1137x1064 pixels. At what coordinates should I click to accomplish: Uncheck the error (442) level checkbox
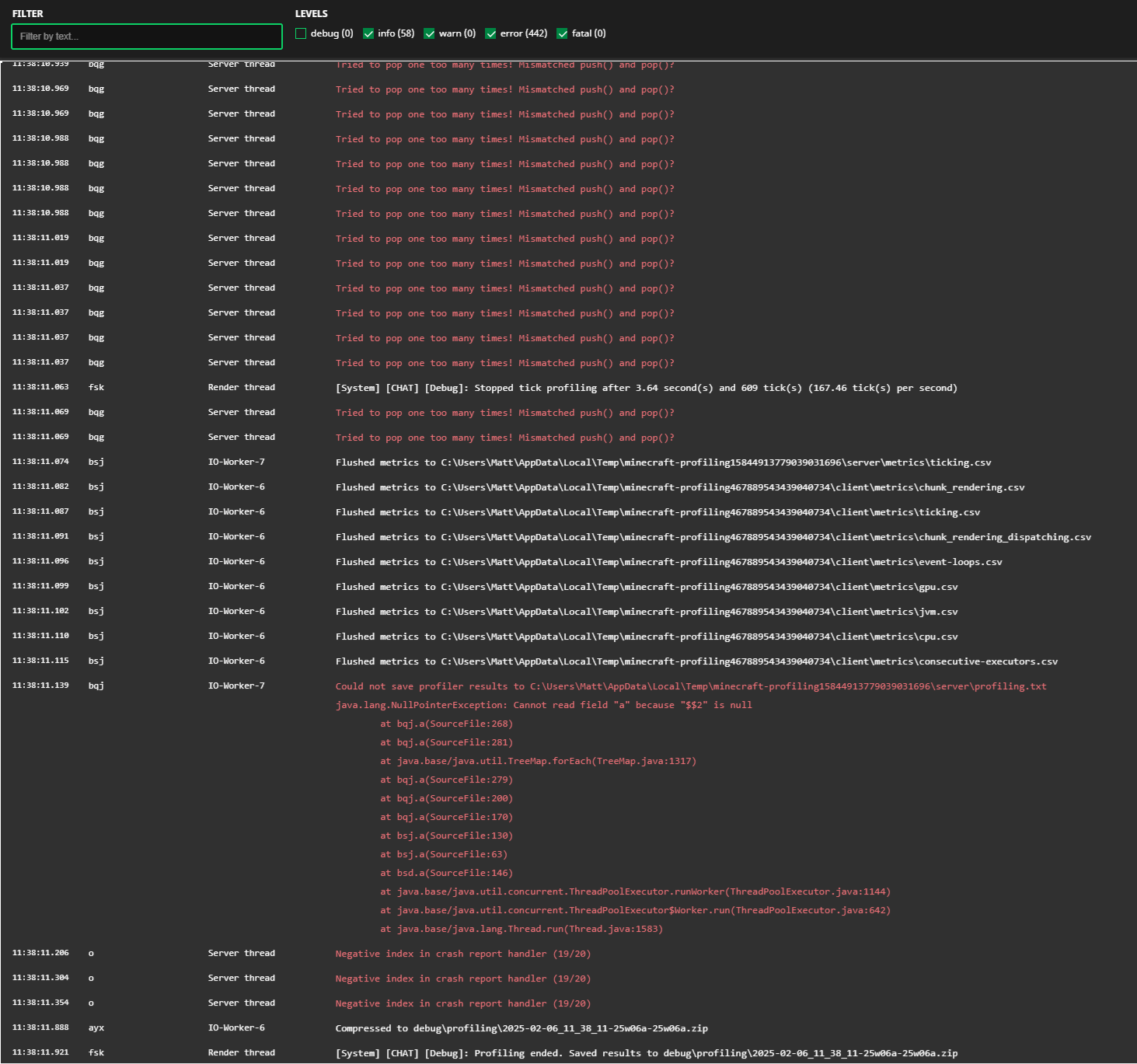[490, 33]
